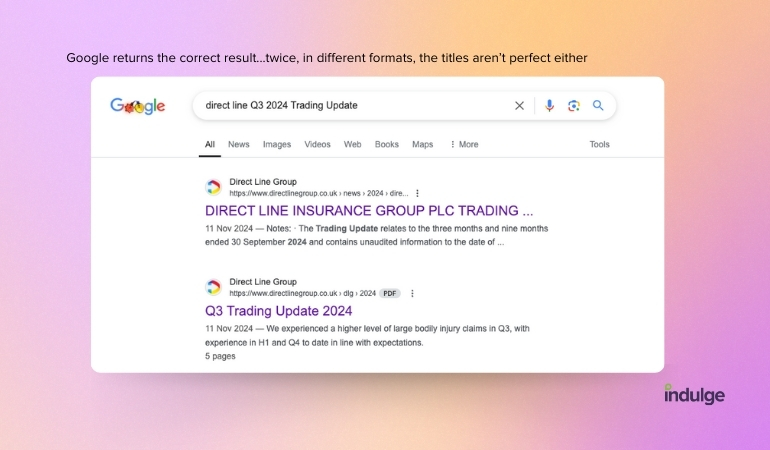The height and width of the screenshot is (450, 770).
Task: Start voice search with the microphone icon
Action: 549,106
